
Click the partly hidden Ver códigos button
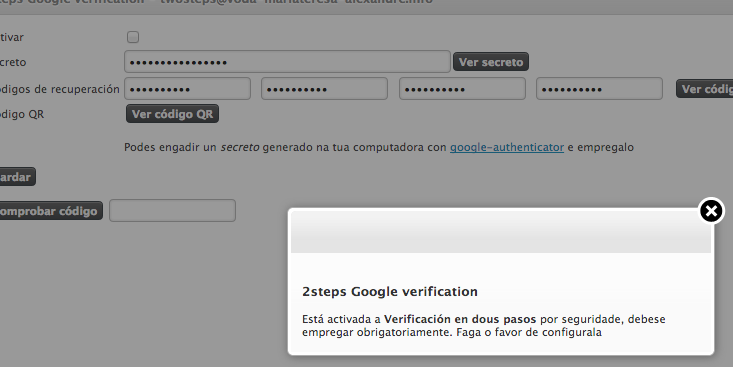[704, 89]
